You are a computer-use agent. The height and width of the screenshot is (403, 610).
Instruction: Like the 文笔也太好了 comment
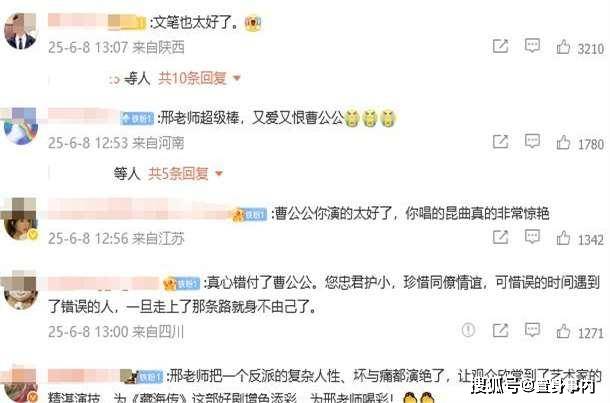tap(563, 47)
